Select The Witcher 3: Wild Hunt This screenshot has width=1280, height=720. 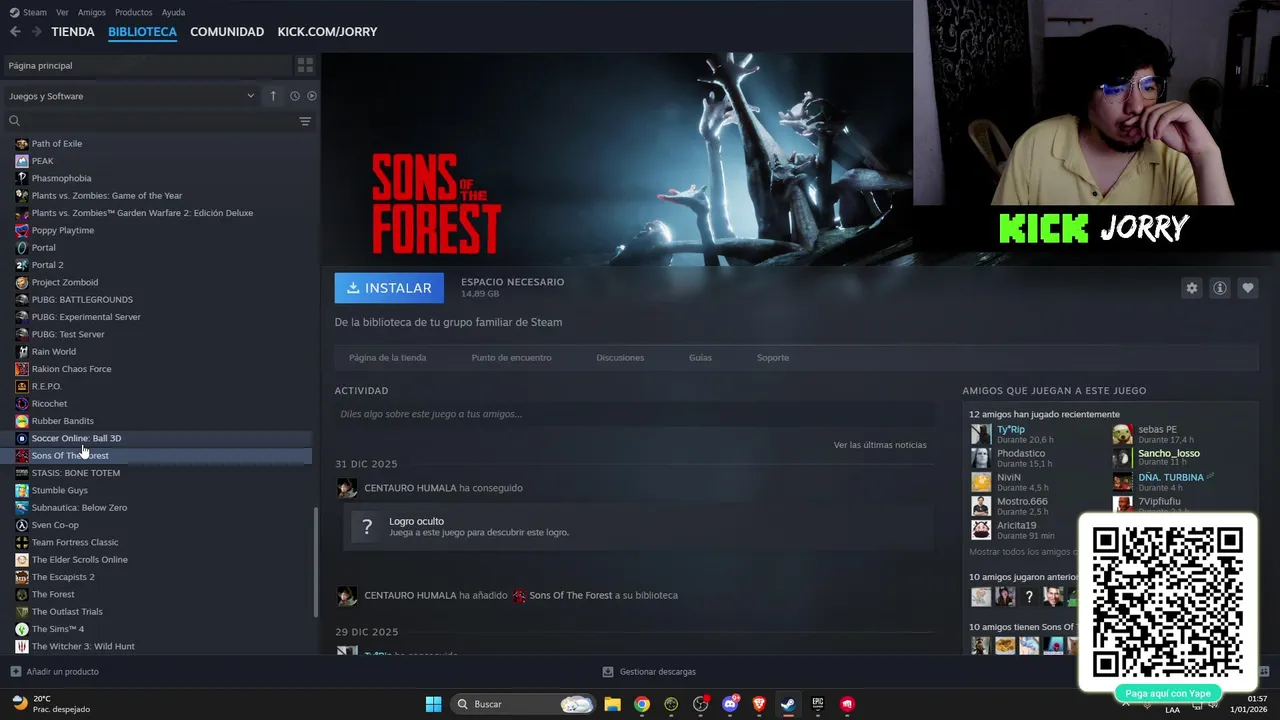point(83,646)
